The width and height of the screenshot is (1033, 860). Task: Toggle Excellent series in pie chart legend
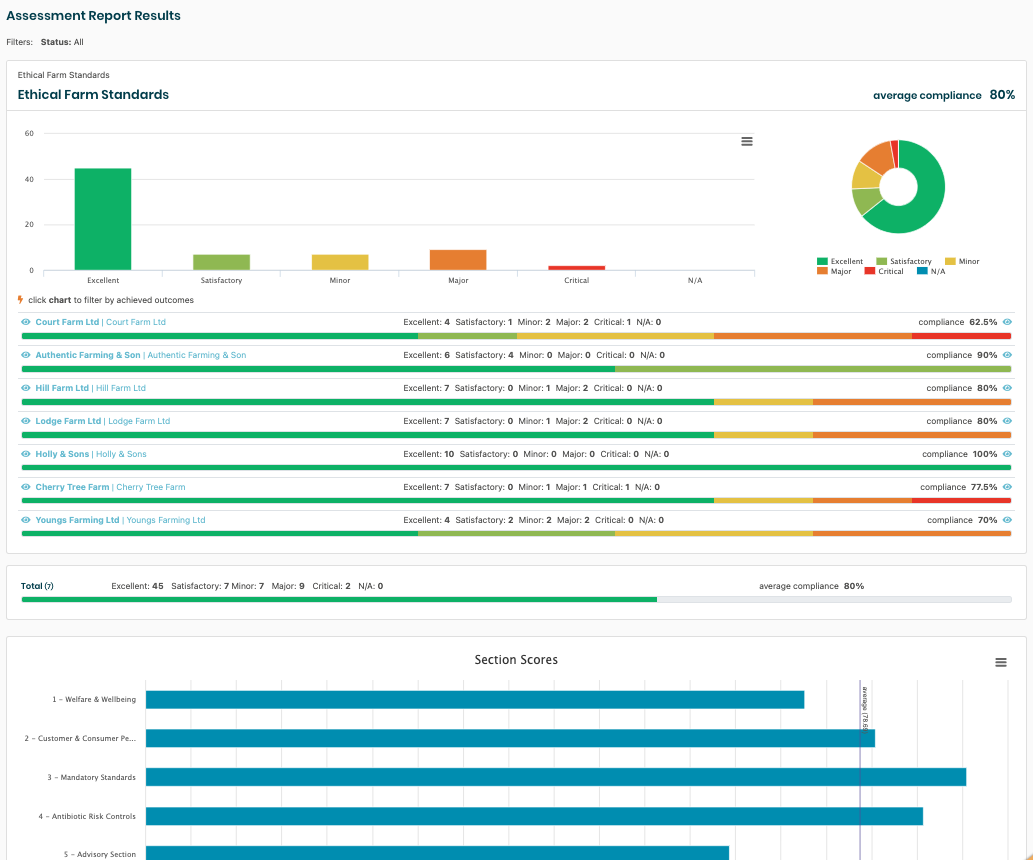tap(840, 261)
